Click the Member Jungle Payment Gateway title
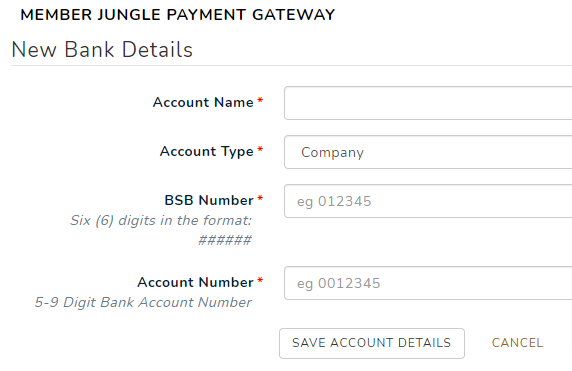 coord(177,15)
